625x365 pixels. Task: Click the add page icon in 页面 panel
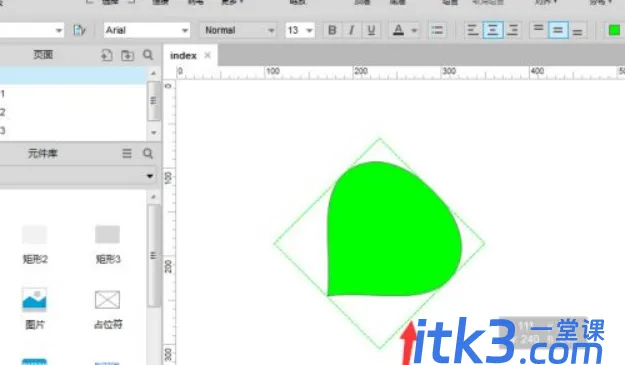coord(106,55)
